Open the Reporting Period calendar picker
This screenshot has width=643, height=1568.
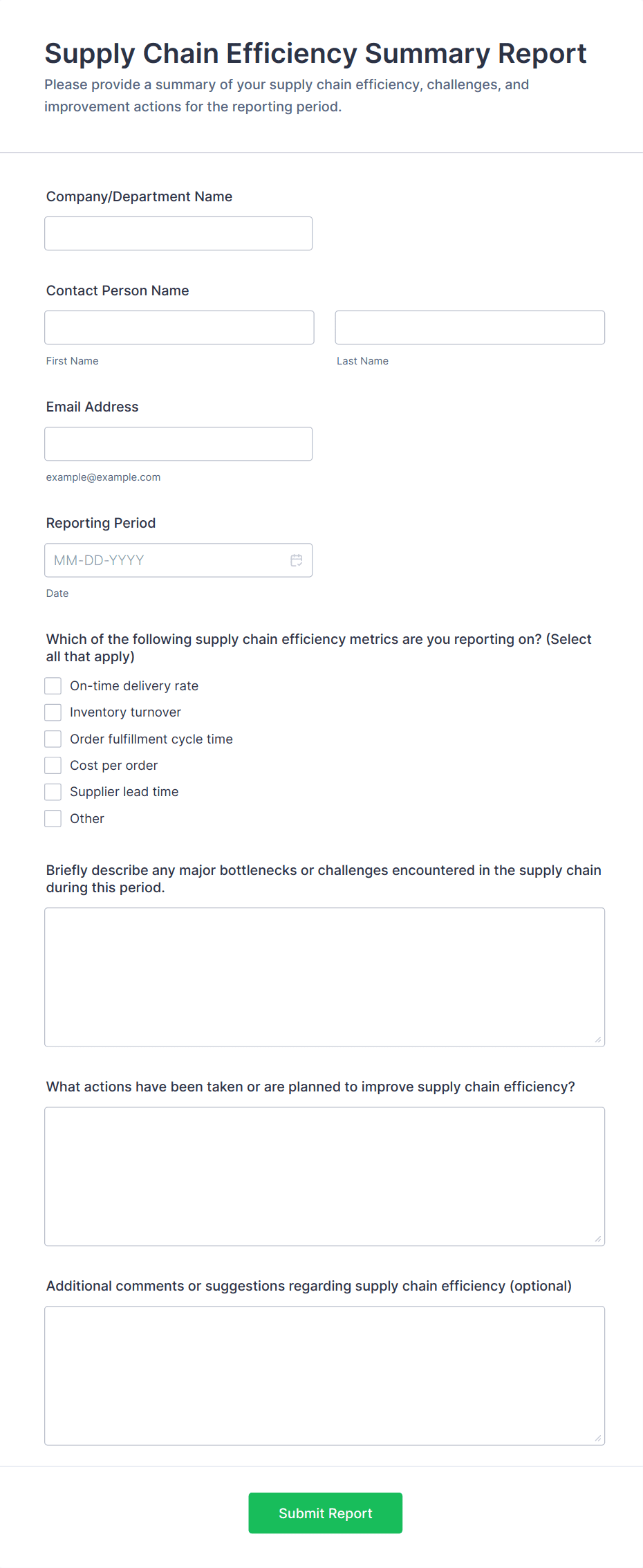pos(296,560)
